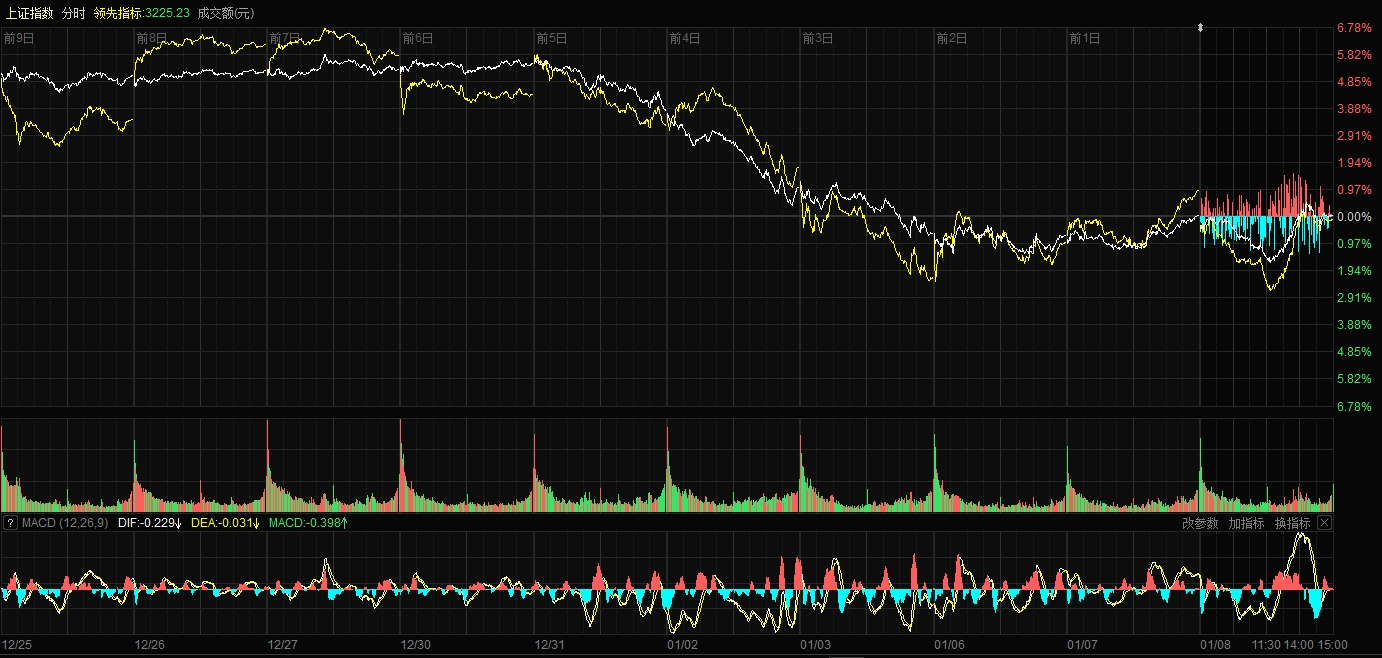1382x658 pixels.
Task: Click the DIF:-0.229 value
Action: pos(148,523)
